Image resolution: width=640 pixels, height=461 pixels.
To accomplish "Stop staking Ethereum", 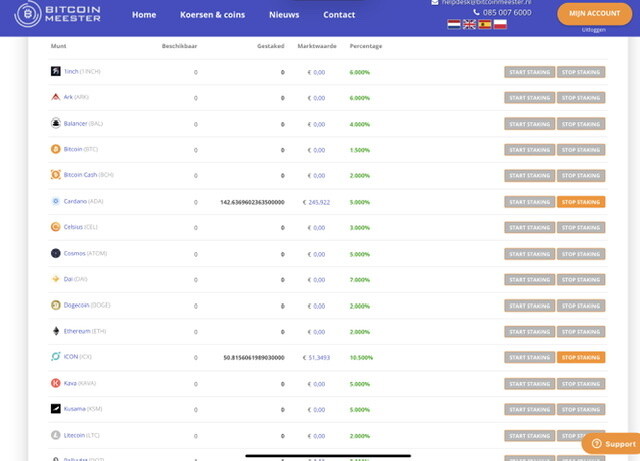I will [581, 332].
